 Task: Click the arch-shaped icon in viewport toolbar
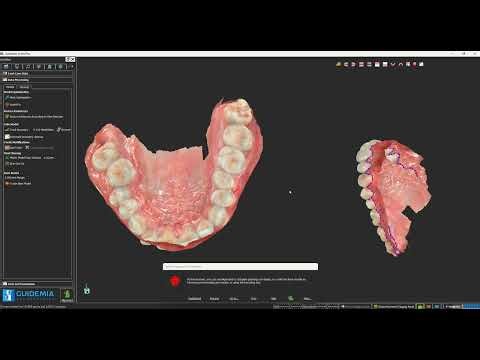pos(400,64)
